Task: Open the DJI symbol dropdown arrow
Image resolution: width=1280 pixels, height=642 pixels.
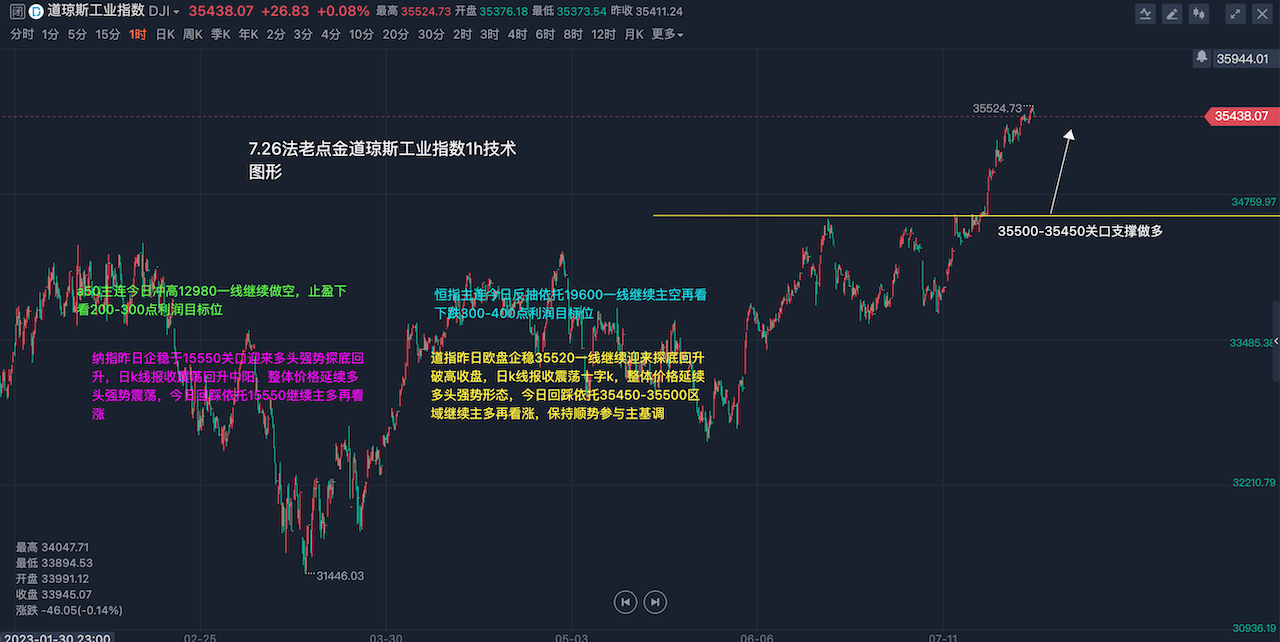Action: click(x=177, y=12)
